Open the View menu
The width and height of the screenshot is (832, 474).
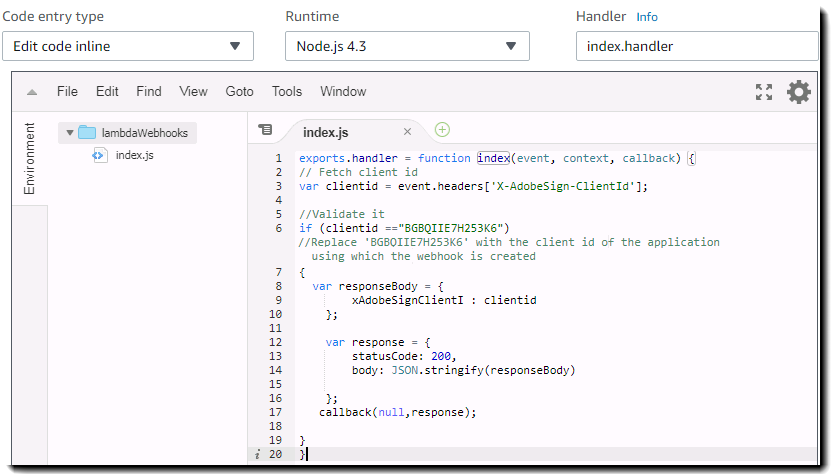[x=193, y=91]
